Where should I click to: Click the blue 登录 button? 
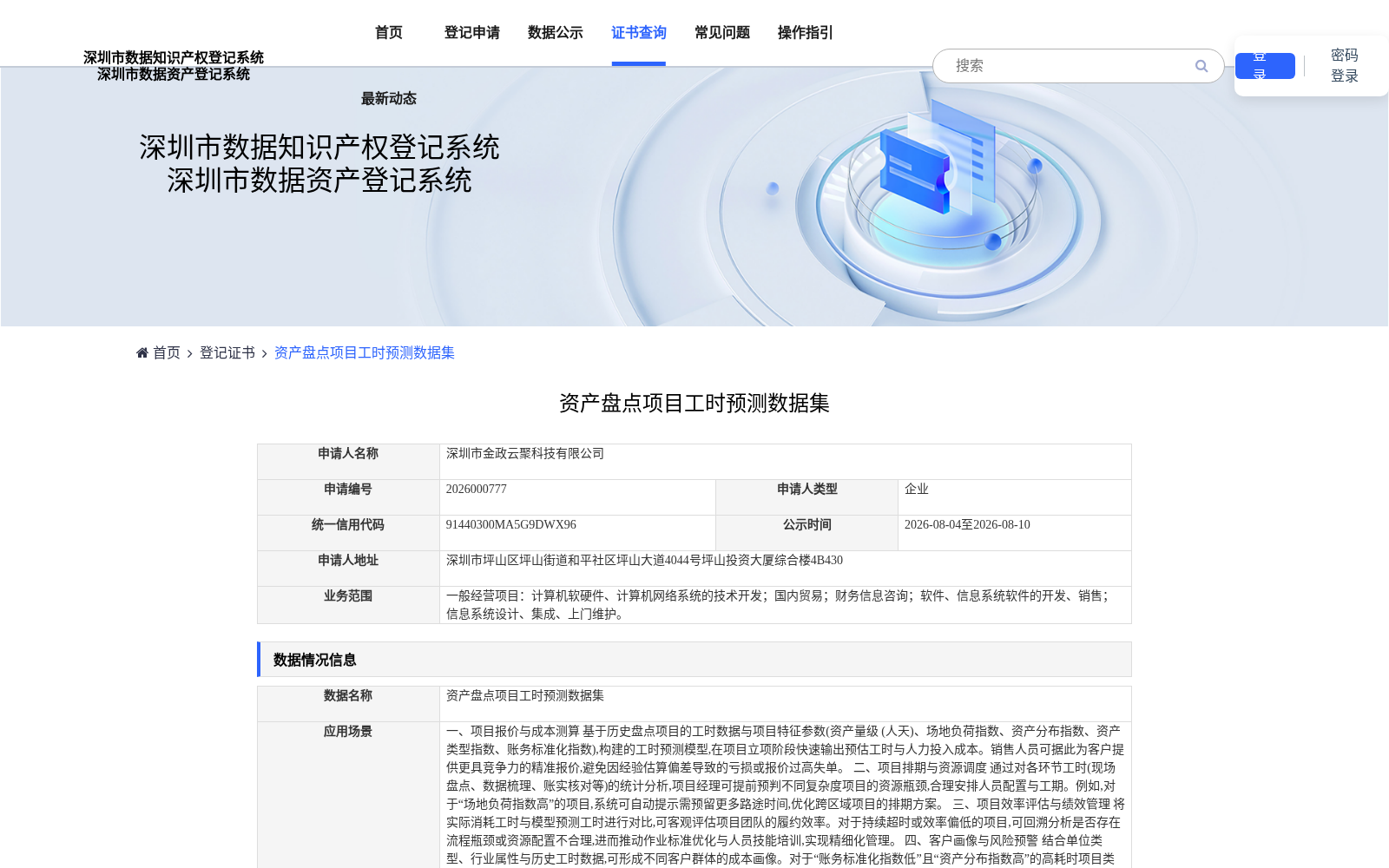click(1265, 66)
